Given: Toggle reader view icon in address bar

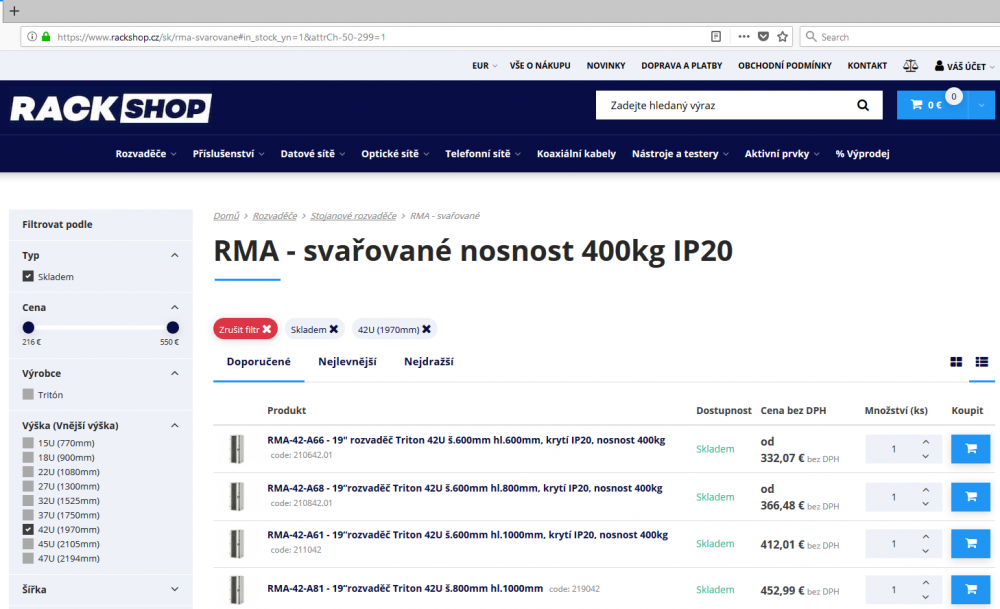Looking at the screenshot, I should pyautogui.click(x=716, y=37).
